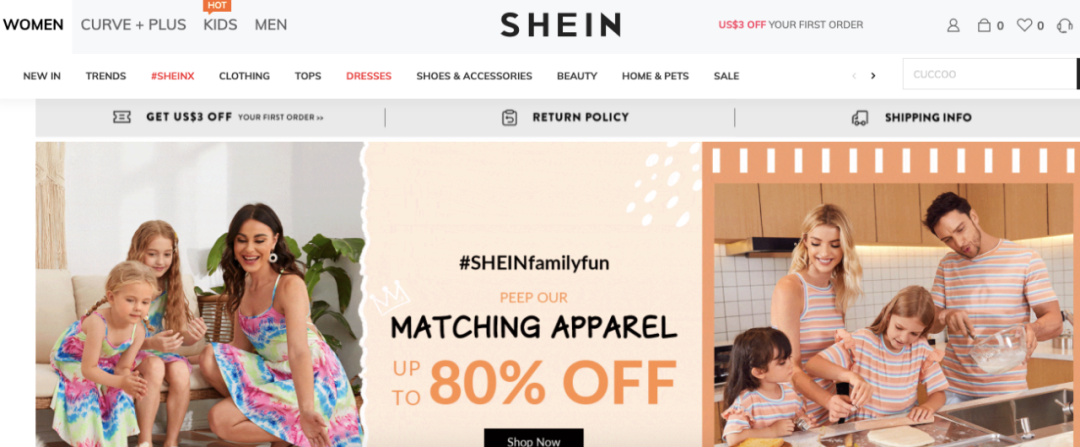Switch to the Kids tab
The height and width of the screenshot is (447, 1080).
(220, 25)
